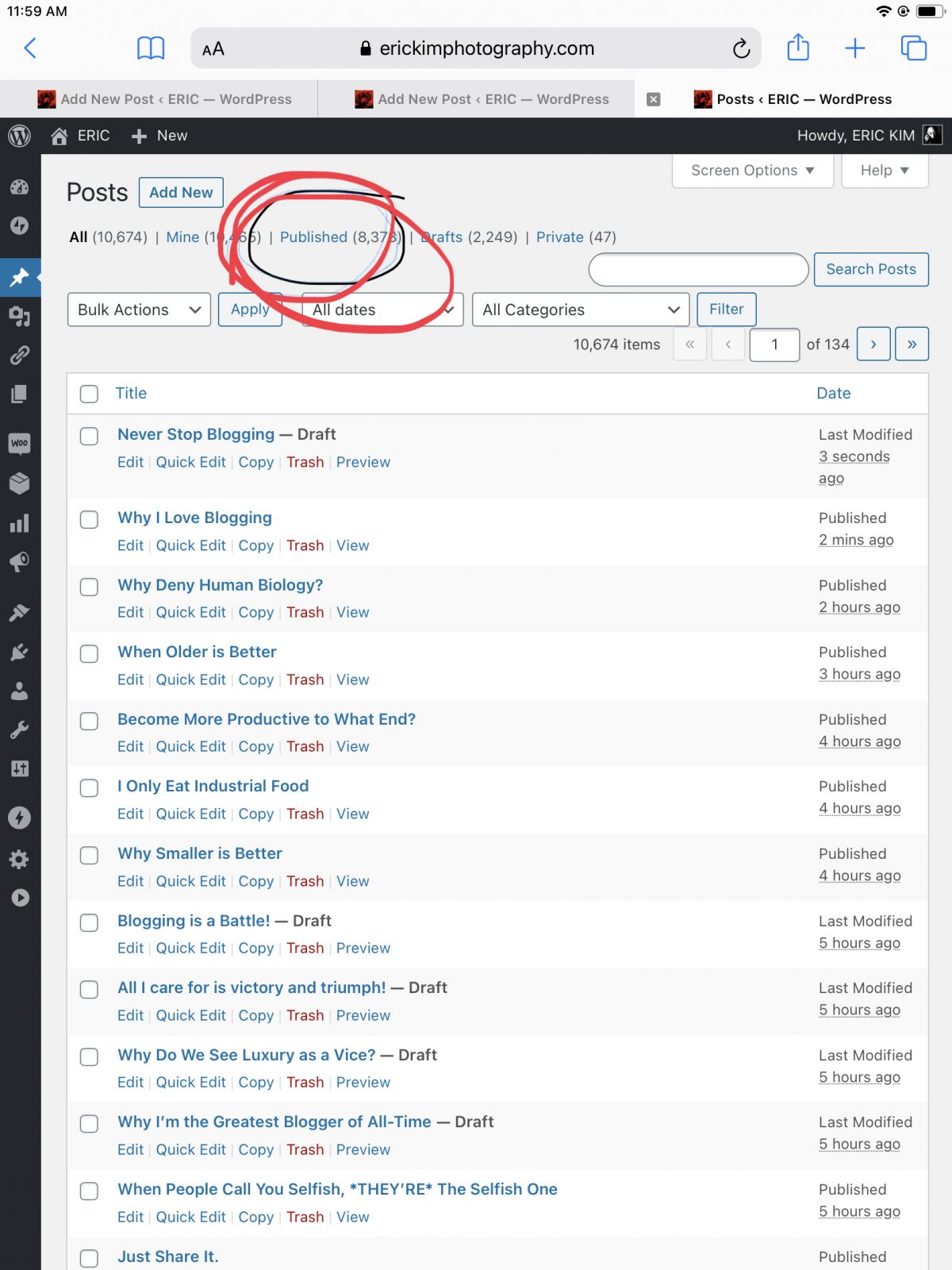
Task: Select all posts with header checkbox
Action: pyautogui.click(x=89, y=394)
